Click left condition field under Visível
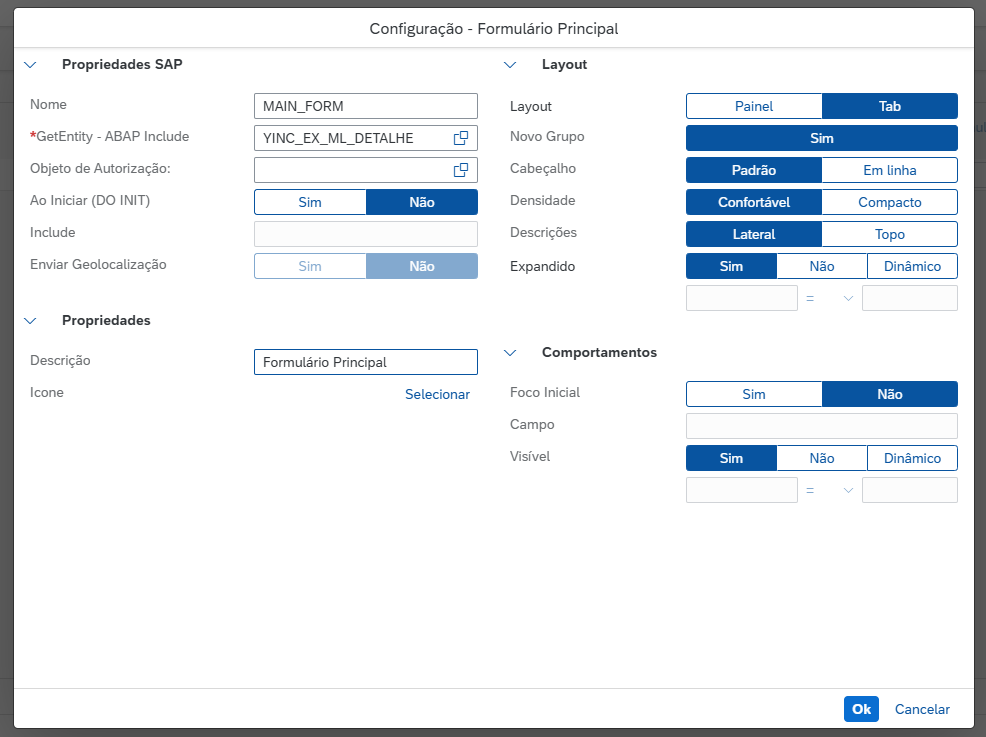 742,490
